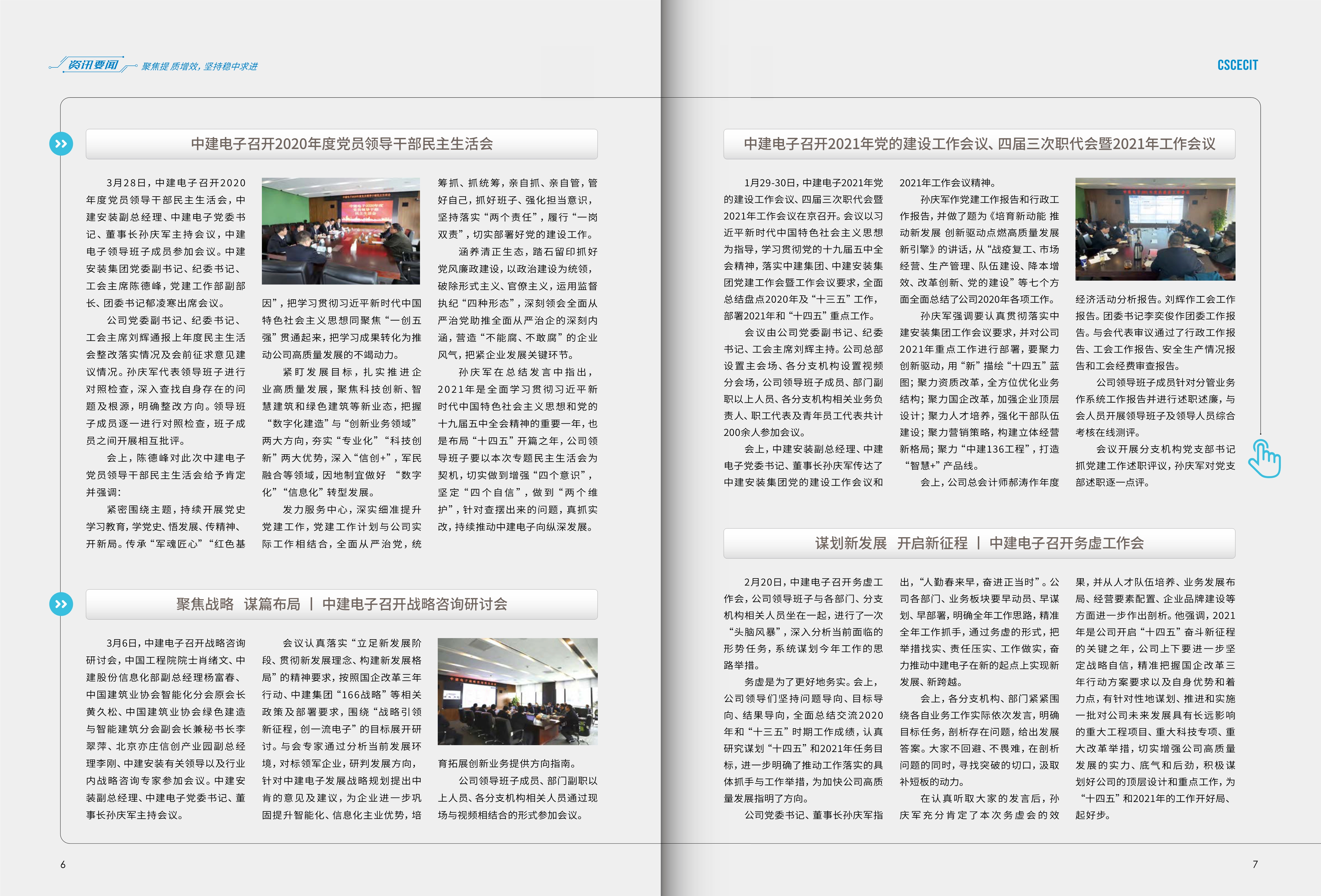Open headline 聚焦战略 谋篇布局 战略咨询研讨会
This screenshot has width=1321, height=896.
pyautogui.click(x=341, y=604)
